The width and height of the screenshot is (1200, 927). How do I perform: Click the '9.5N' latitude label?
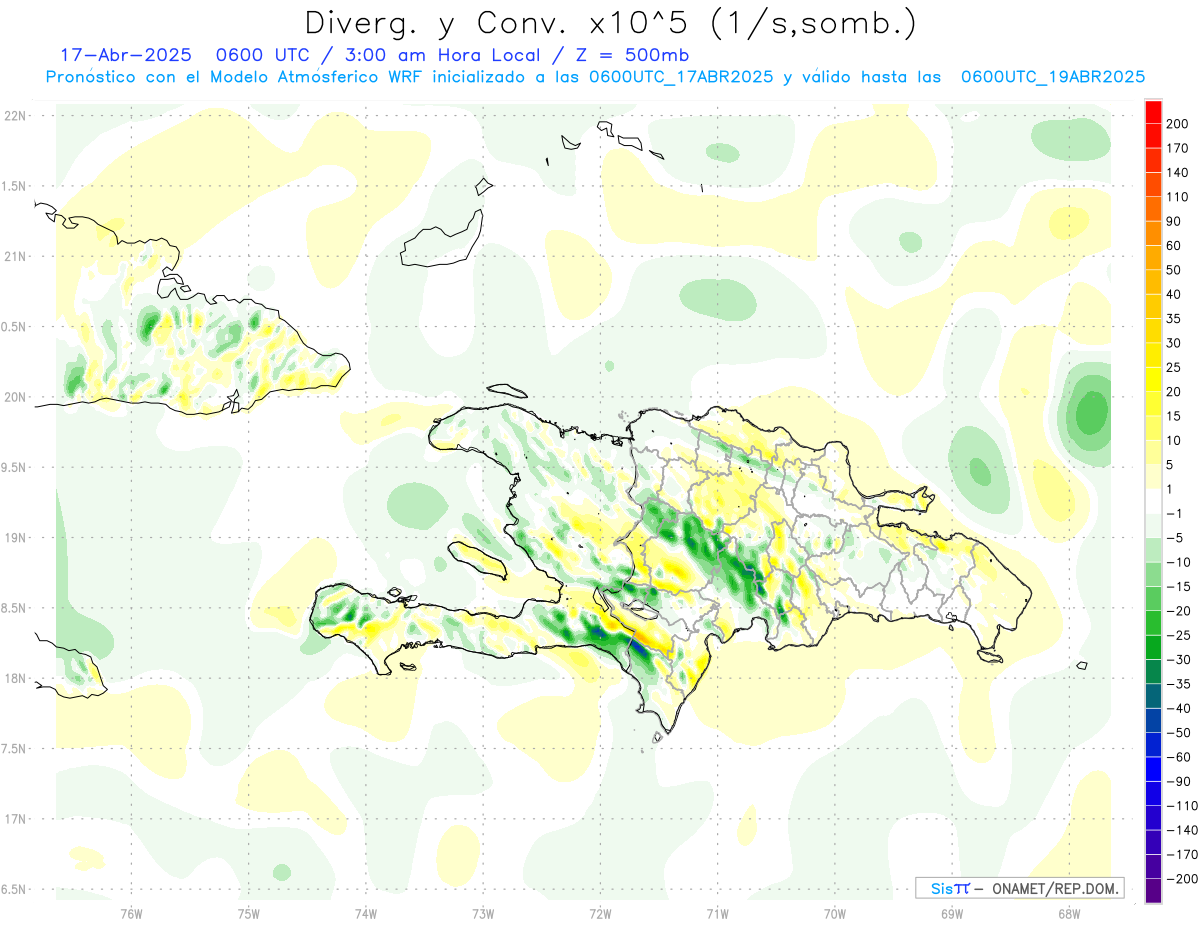pos(15,467)
